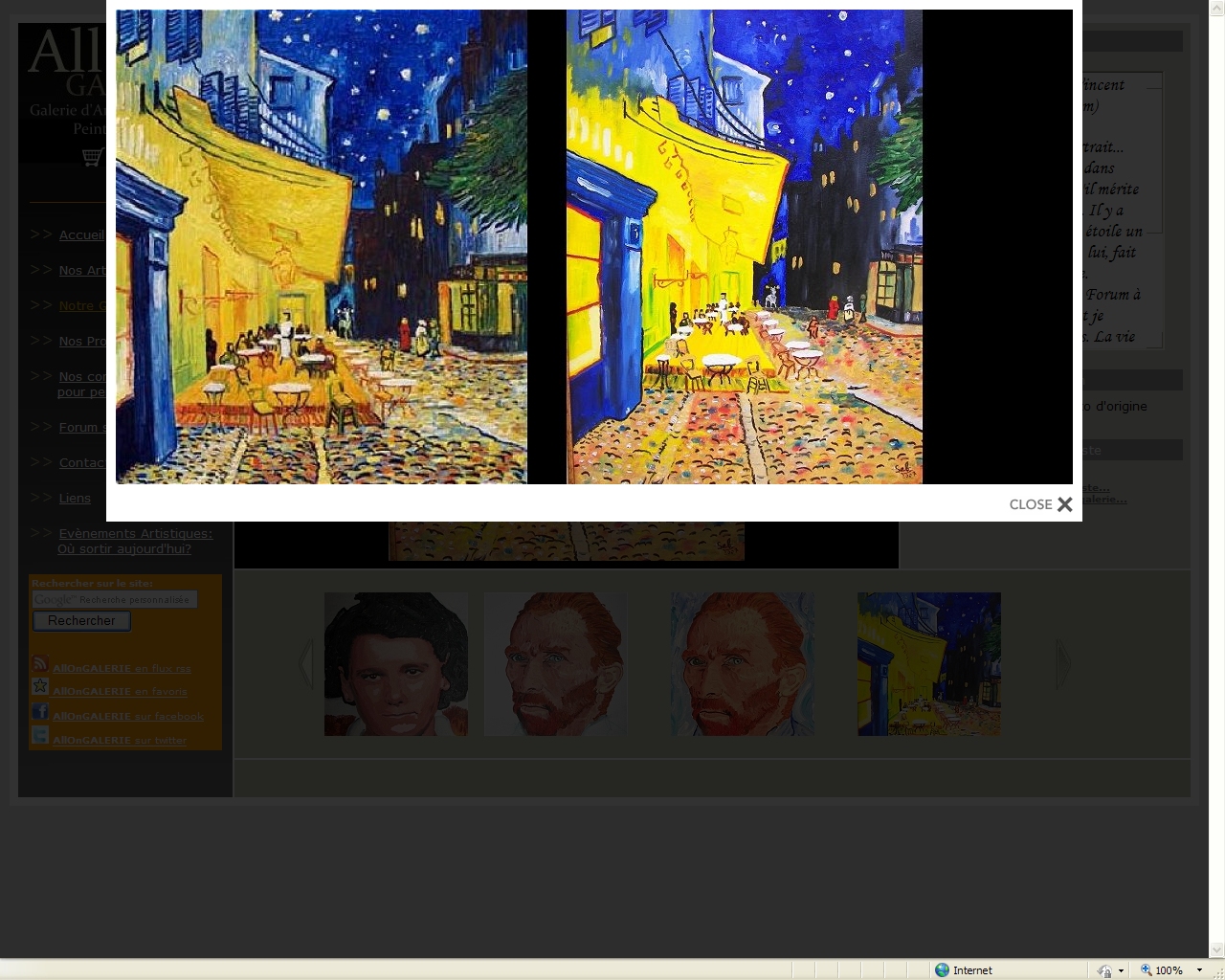Image resolution: width=1225 pixels, height=980 pixels.
Task: Click the shopping cart icon
Action: click(x=92, y=157)
